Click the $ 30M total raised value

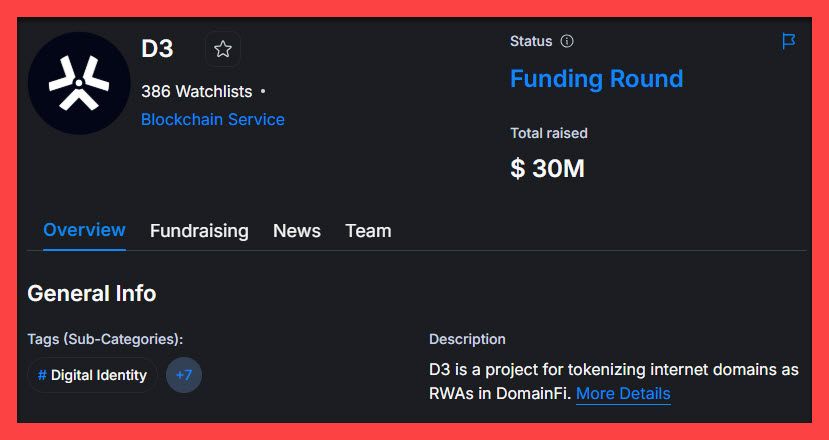coord(548,169)
